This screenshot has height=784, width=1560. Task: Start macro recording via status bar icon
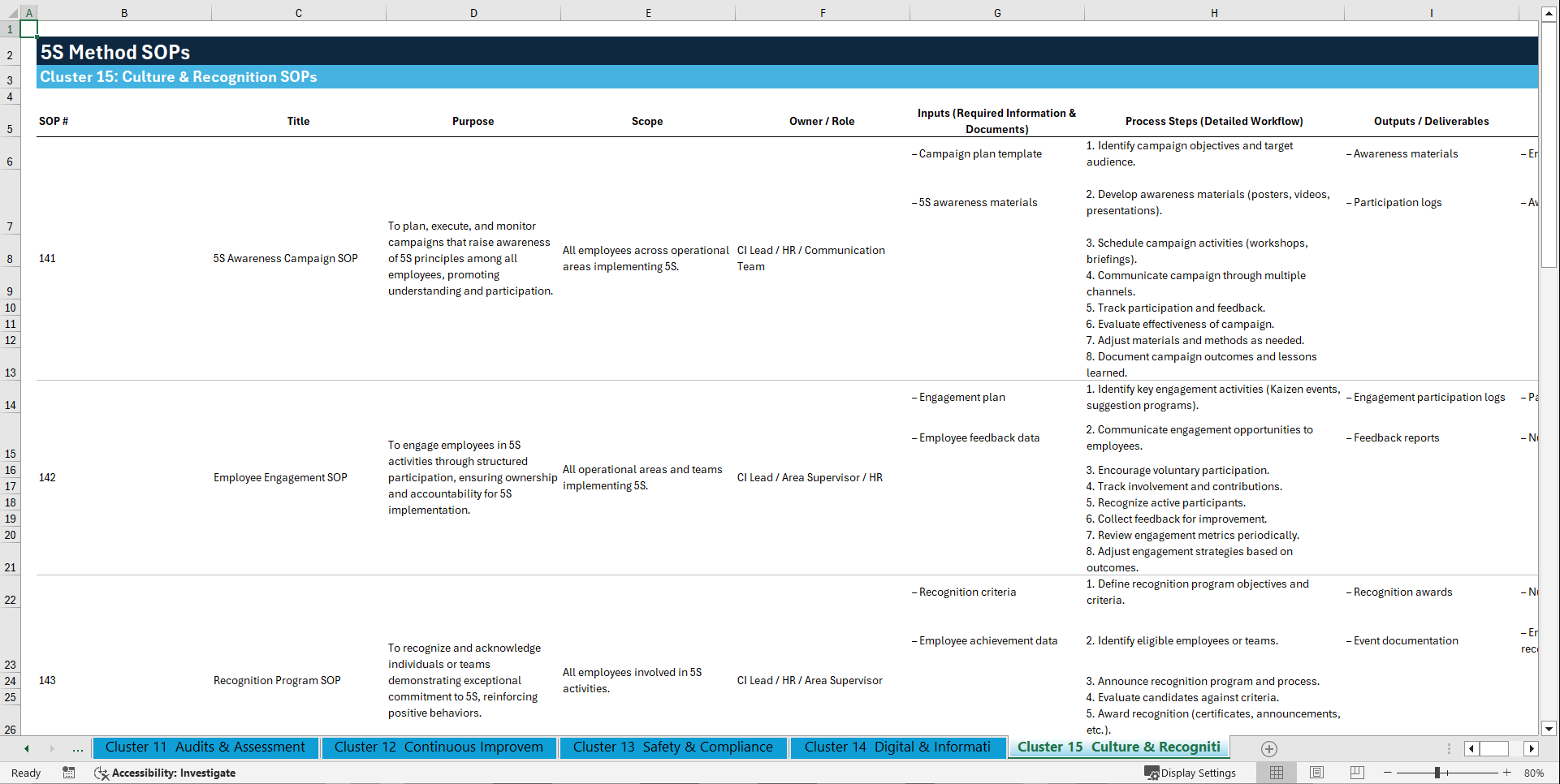[69, 773]
